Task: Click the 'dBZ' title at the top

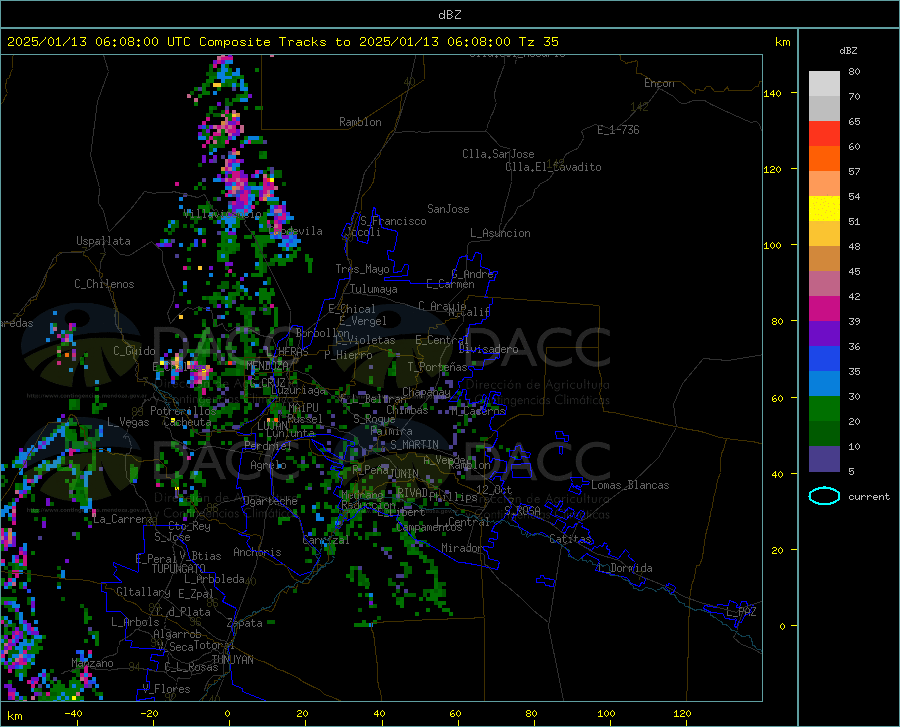Action: coord(449,15)
